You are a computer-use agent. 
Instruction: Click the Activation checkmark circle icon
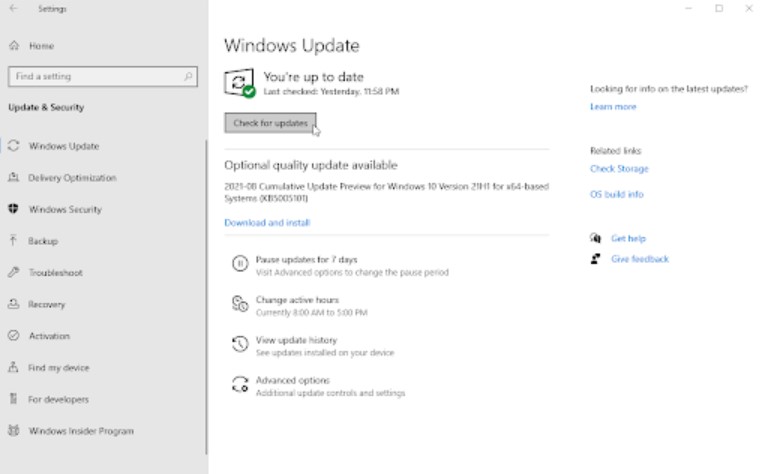[14, 335]
